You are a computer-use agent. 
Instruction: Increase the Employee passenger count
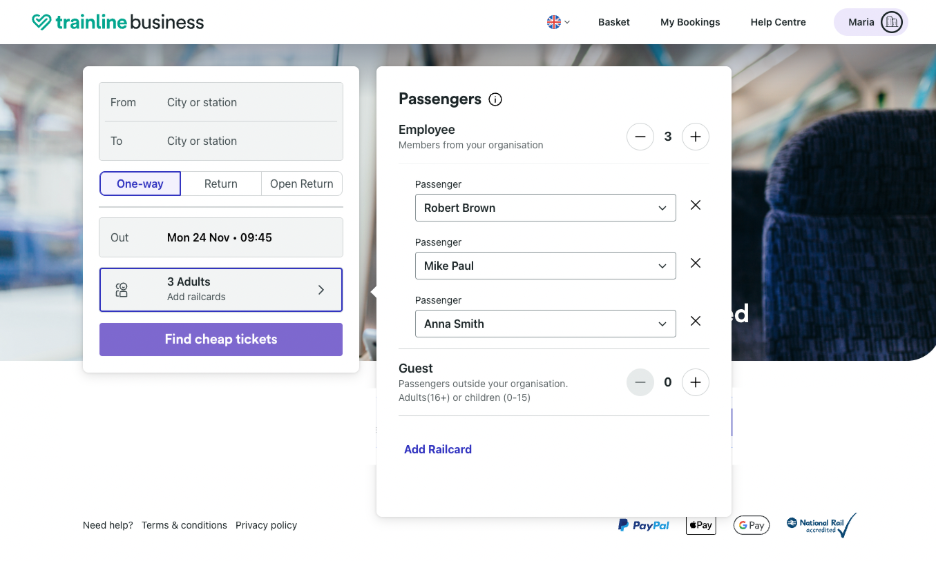(696, 137)
